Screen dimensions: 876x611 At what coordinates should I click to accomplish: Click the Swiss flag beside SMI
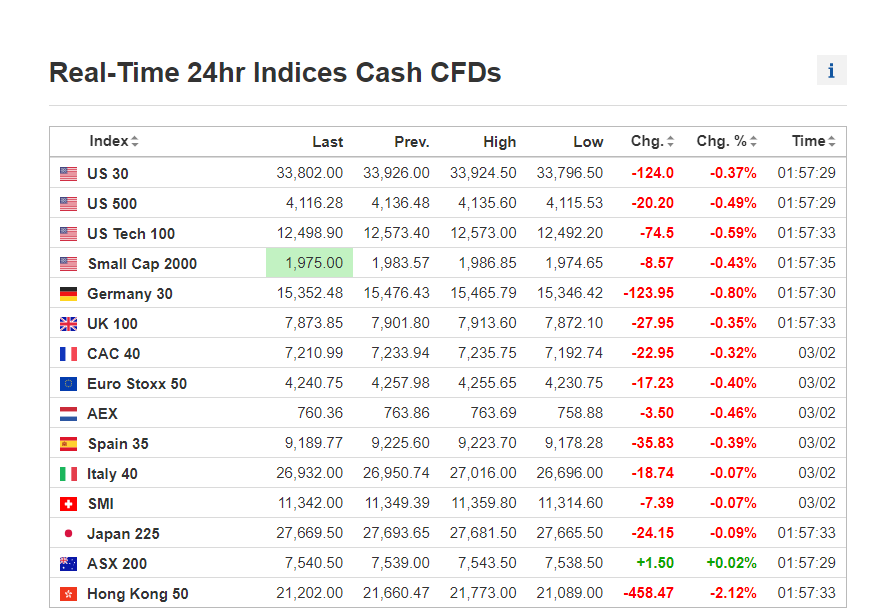tap(68, 504)
